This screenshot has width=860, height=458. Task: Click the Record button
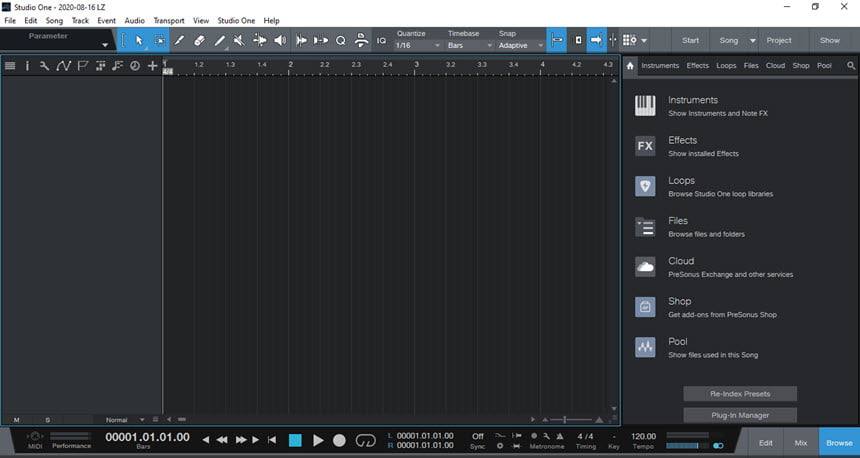[x=340, y=440]
